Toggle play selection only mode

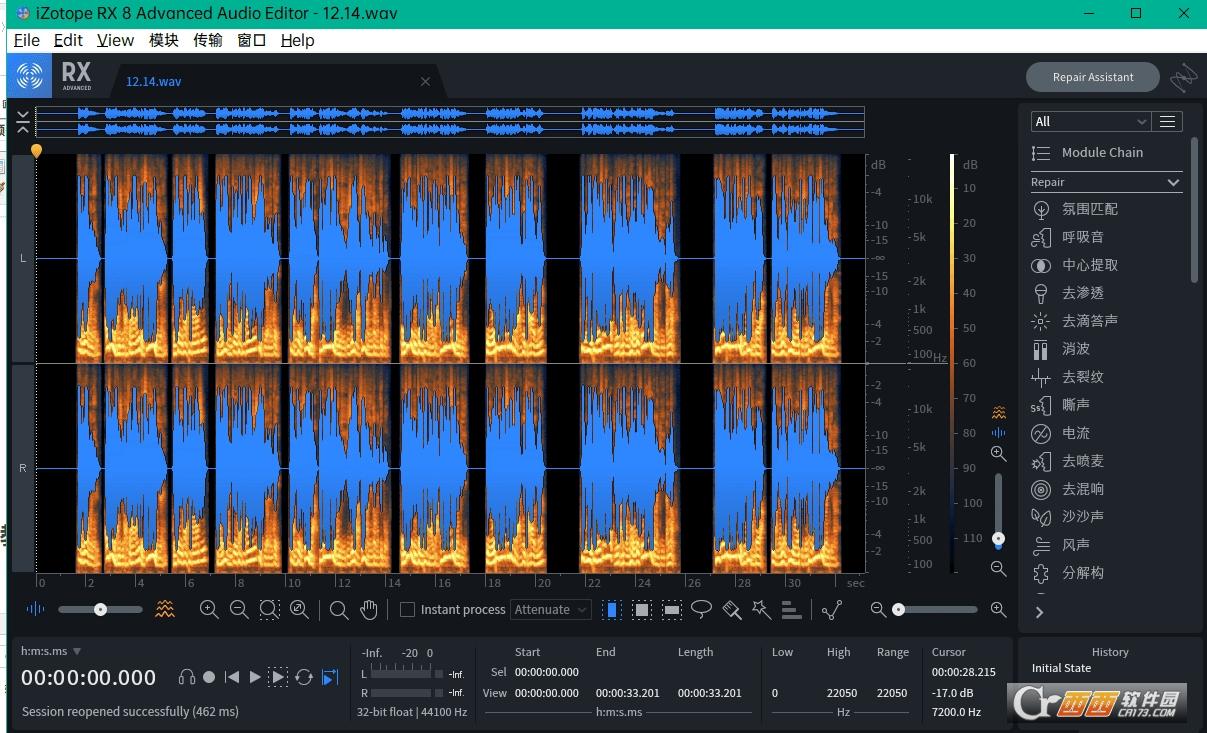pos(278,677)
